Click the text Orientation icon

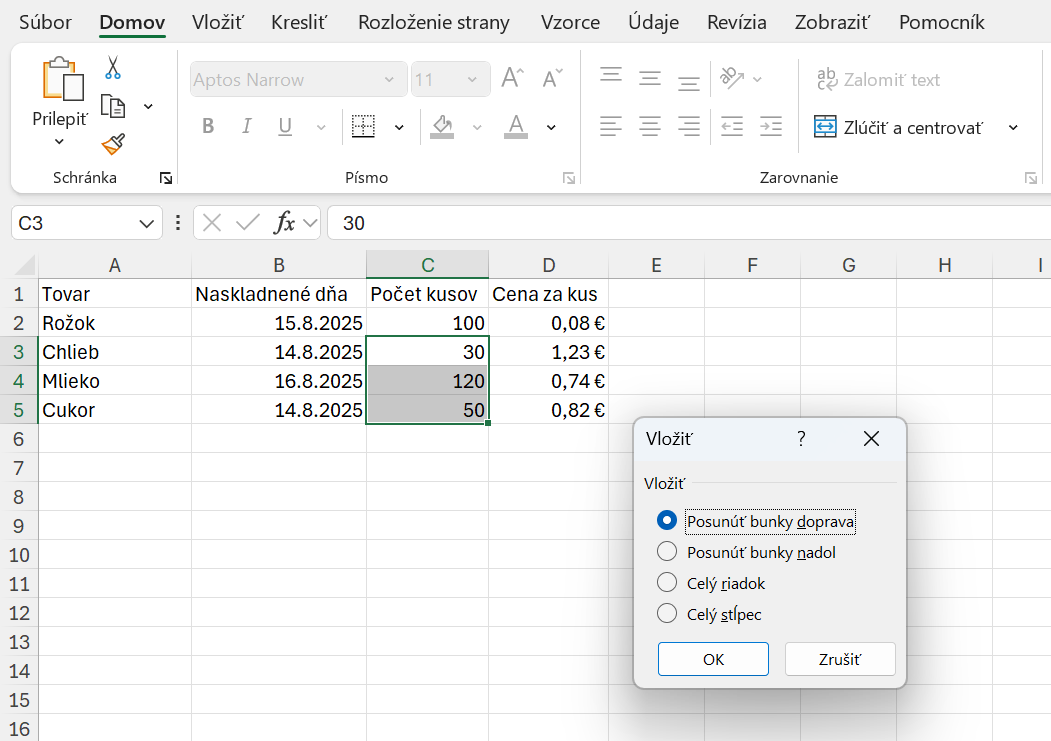click(x=732, y=78)
